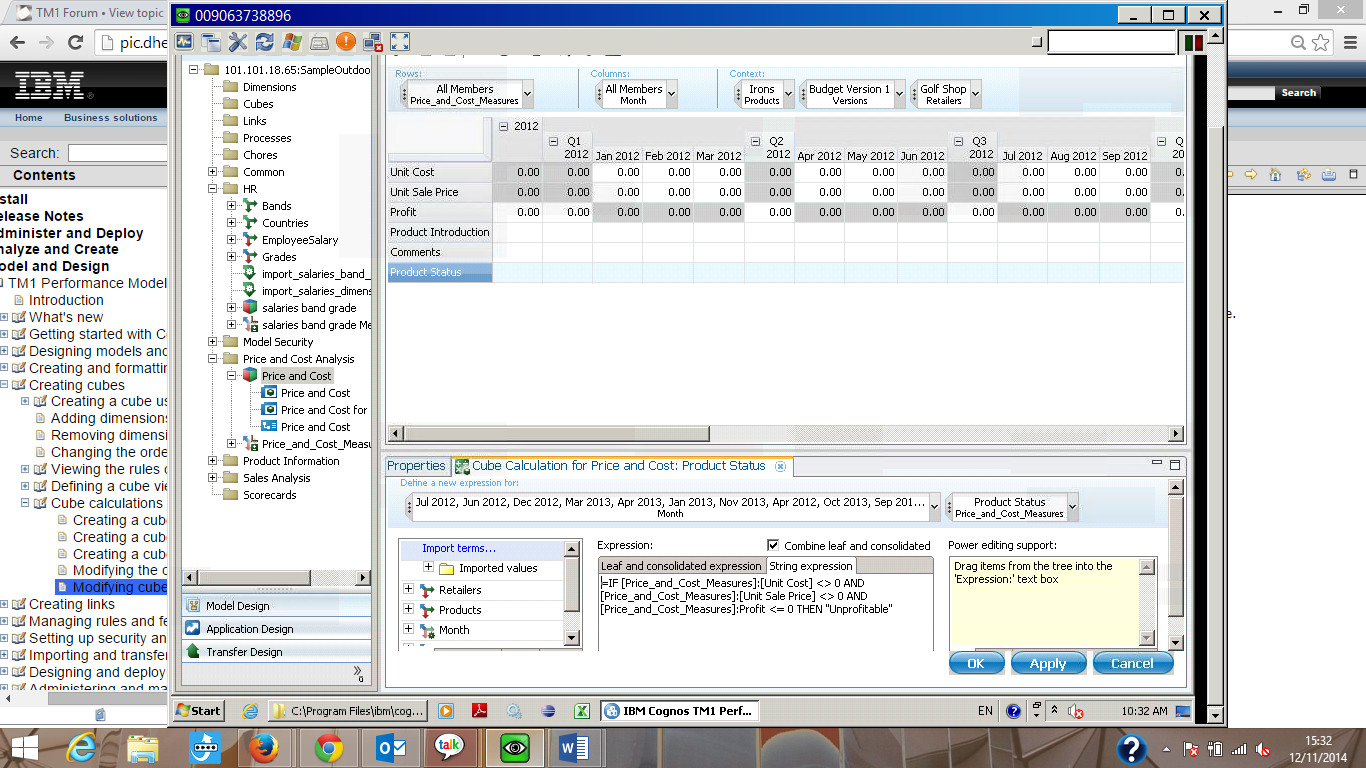Select Leaf and consolidated expression tab
This screenshot has height=768, width=1366.
(682, 566)
